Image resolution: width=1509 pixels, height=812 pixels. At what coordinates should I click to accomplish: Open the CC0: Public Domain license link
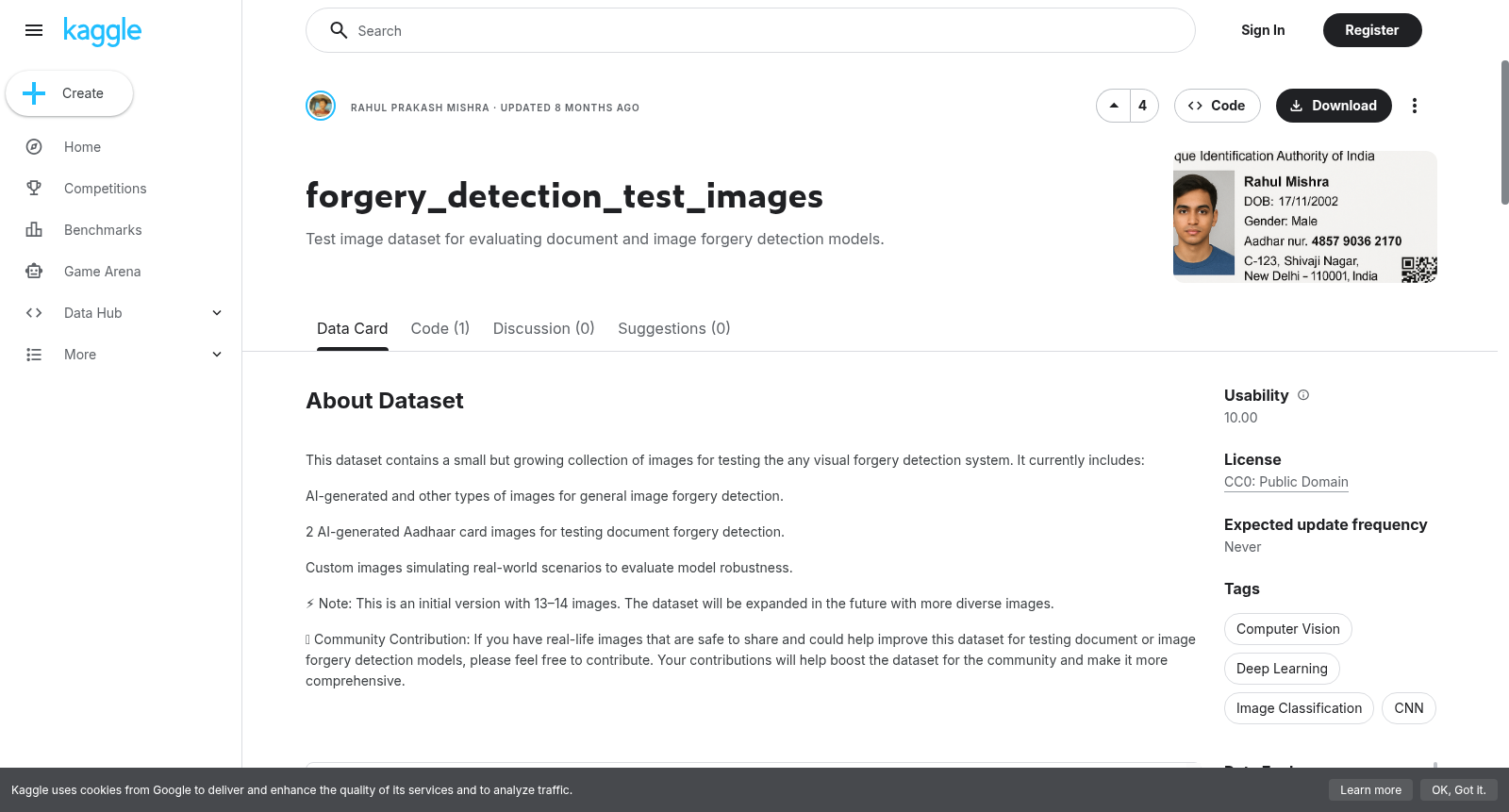pos(1286,482)
